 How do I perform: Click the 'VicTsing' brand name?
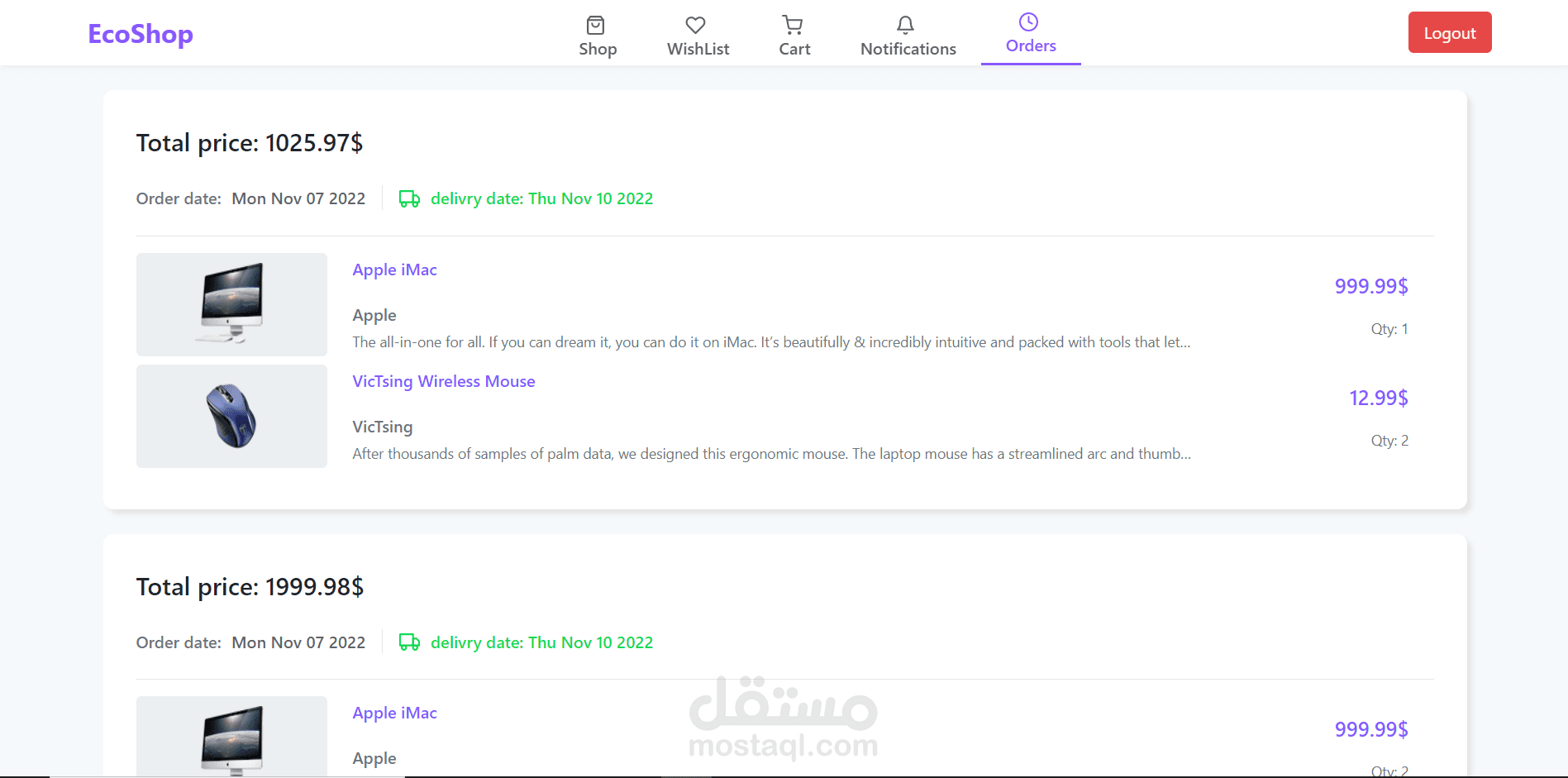tap(383, 427)
